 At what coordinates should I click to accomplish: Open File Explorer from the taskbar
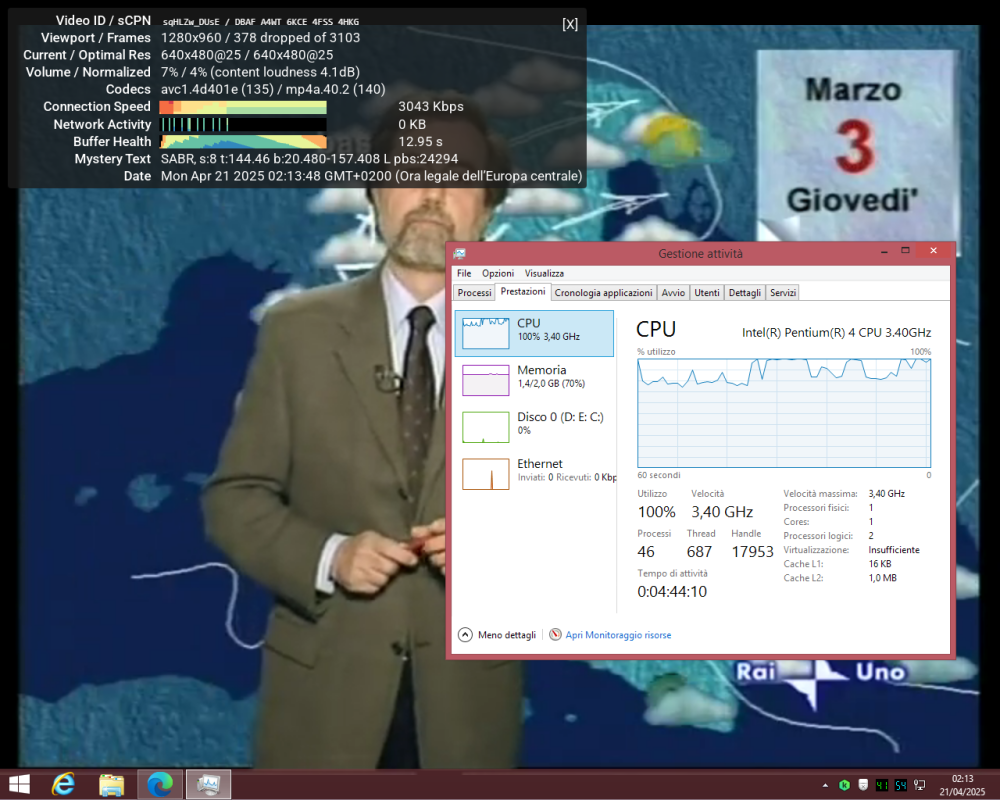[111, 784]
